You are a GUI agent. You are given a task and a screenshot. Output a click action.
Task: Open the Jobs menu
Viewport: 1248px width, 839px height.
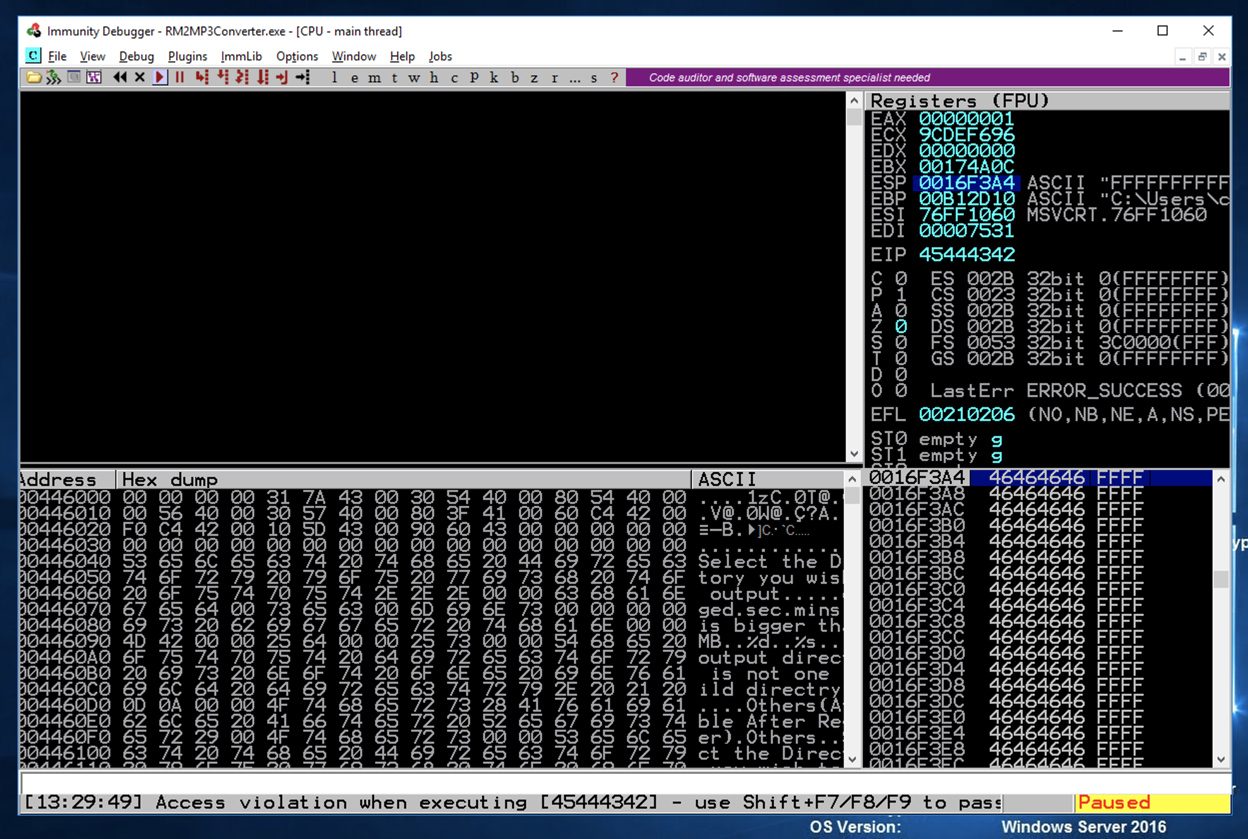(x=440, y=56)
